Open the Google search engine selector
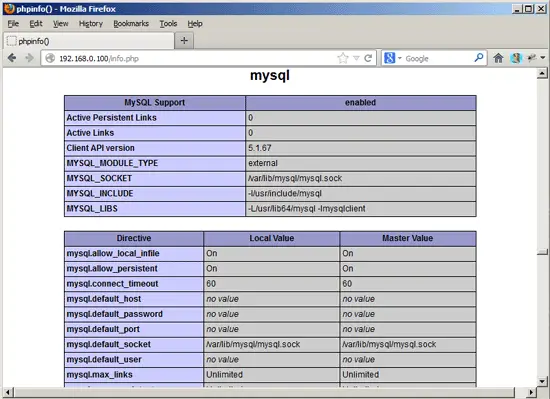Viewport: 550px width, 399px height. (x=393, y=58)
